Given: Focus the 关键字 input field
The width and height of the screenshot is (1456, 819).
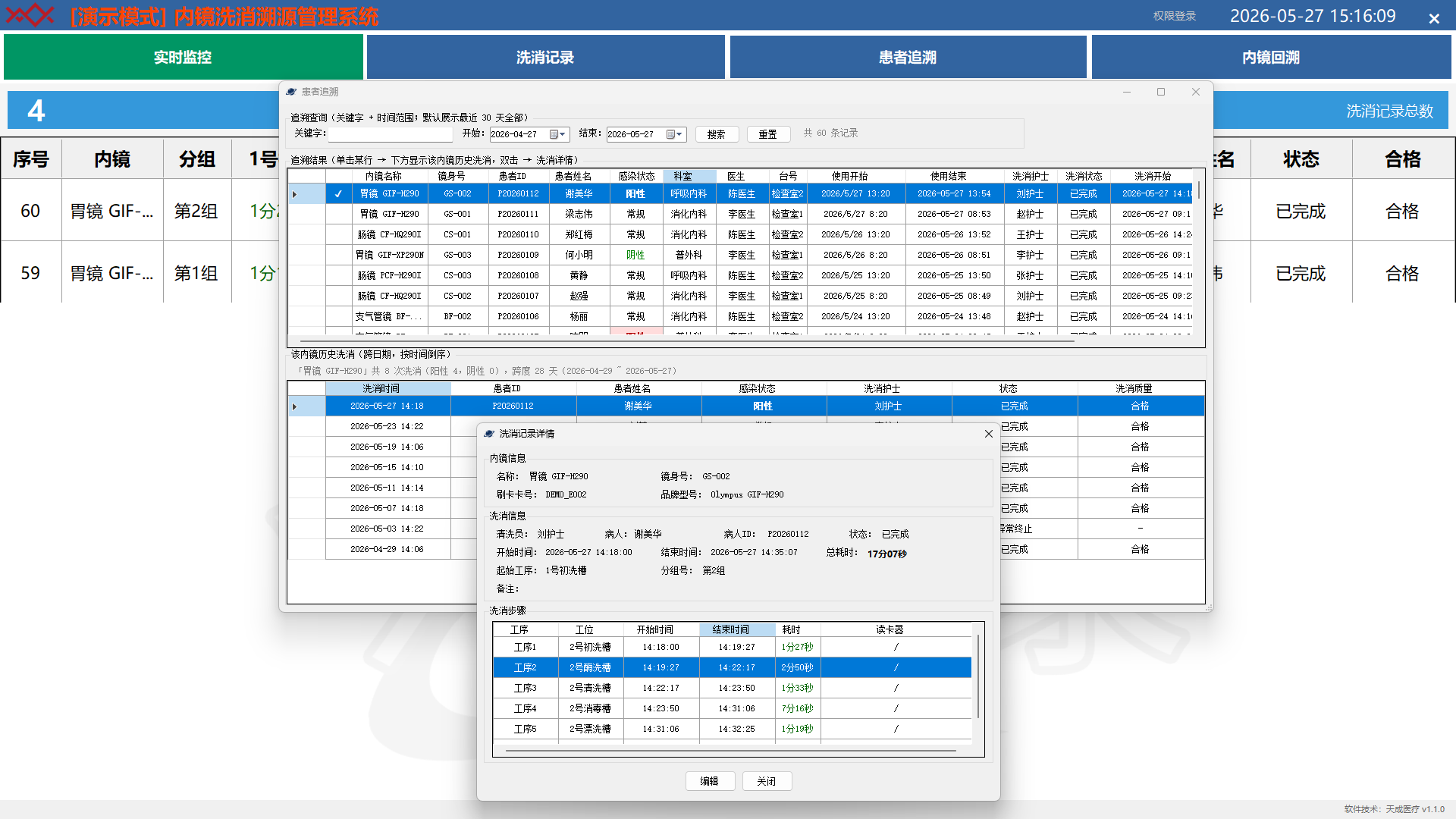Looking at the screenshot, I should [390, 134].
